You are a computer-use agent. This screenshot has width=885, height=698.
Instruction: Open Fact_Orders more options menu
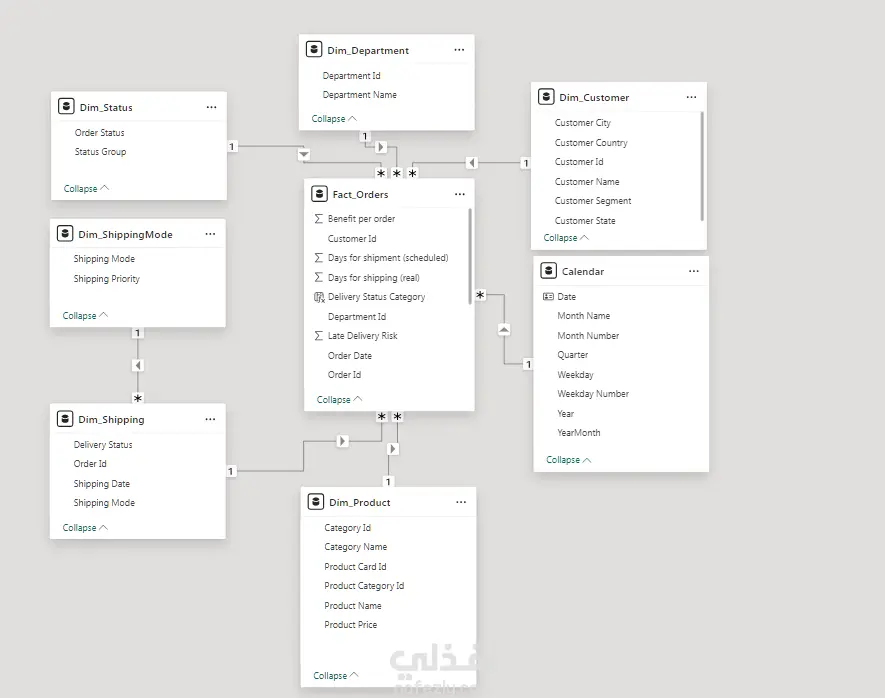click(459, 194)
